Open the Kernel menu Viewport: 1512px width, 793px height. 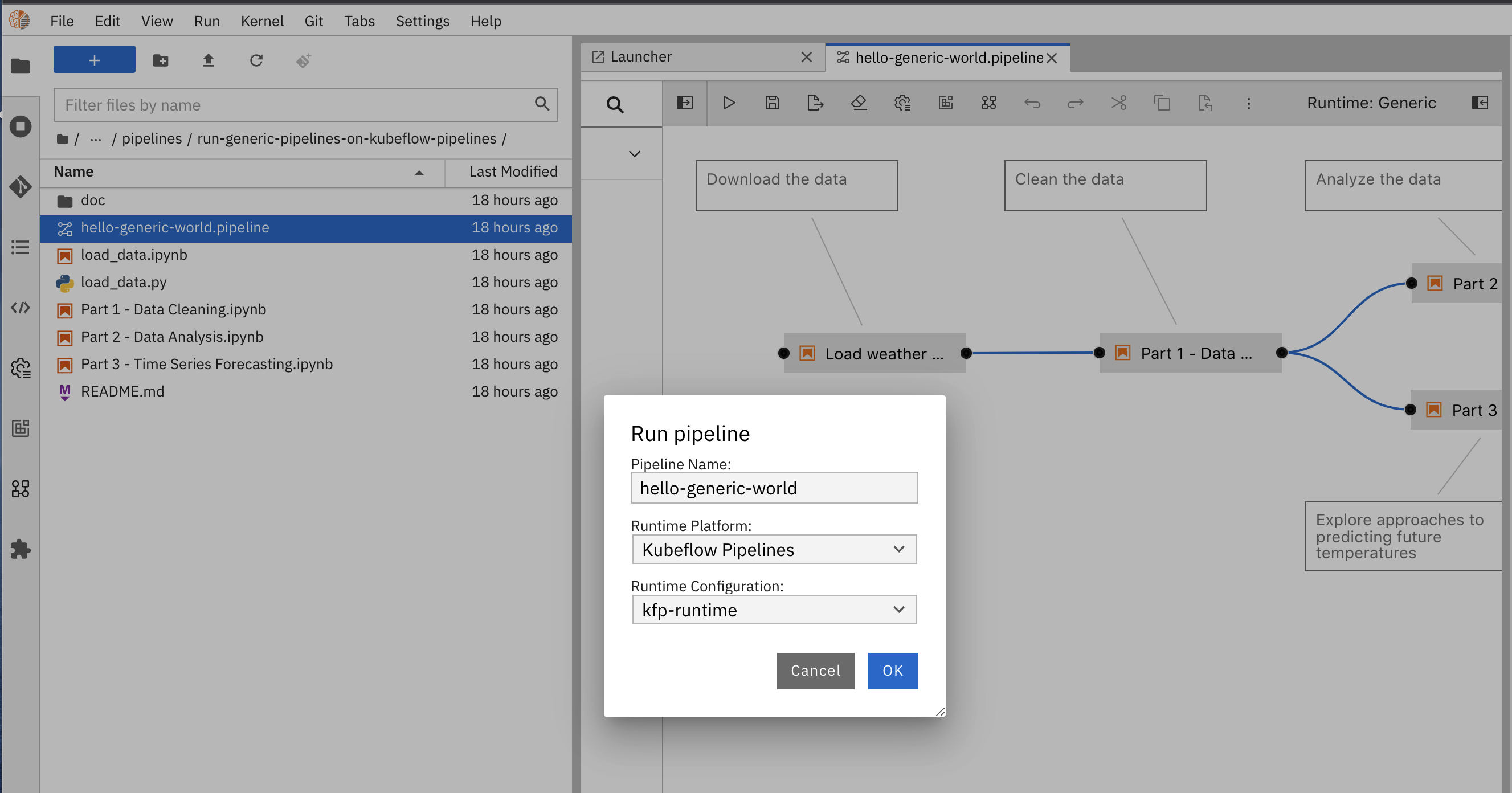coord(262,21)
